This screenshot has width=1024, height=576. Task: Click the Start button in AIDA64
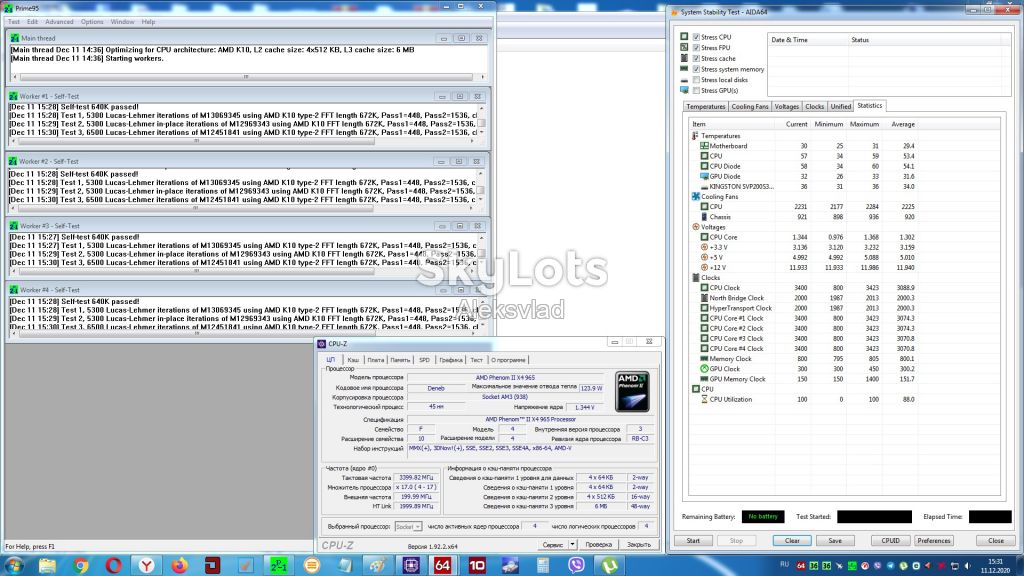pos(693,541)
